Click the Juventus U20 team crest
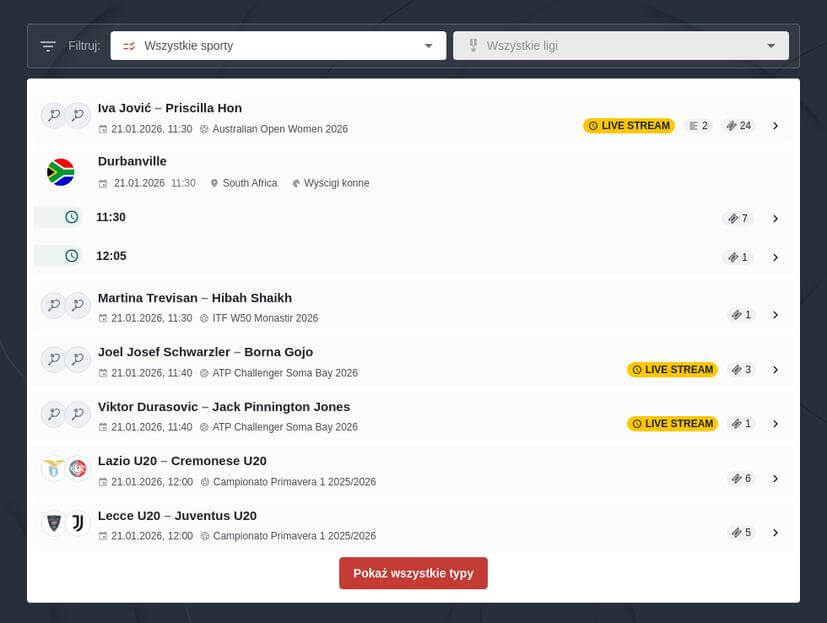 tap(78, 523)
